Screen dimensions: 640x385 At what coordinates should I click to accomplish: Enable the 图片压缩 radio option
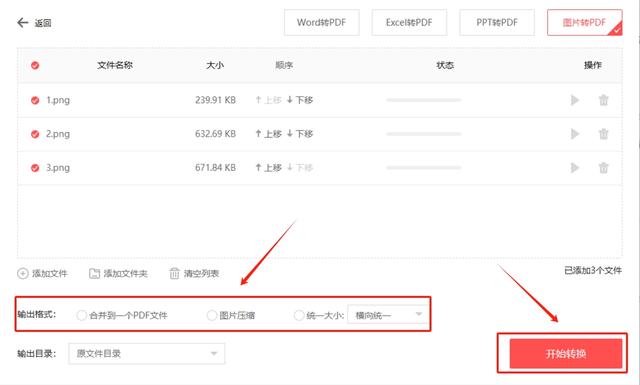pos(211,315)
